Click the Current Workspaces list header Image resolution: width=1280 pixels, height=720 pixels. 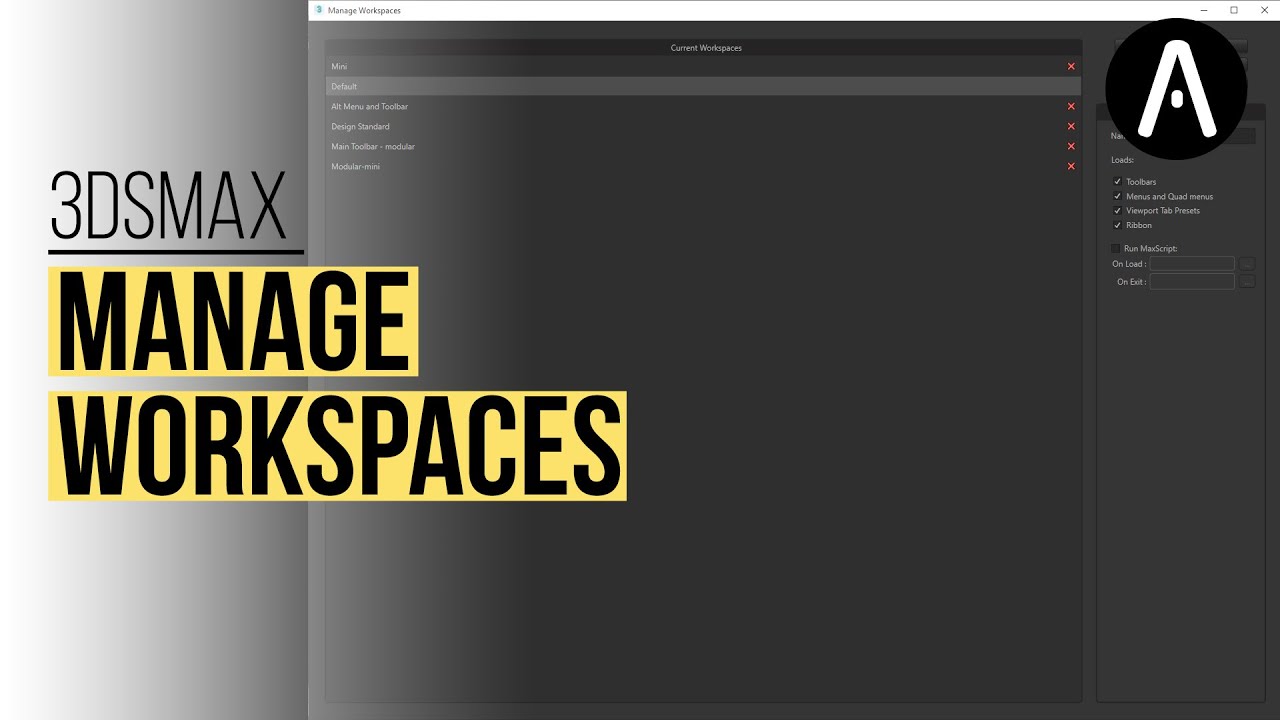(x=705, y=48)
